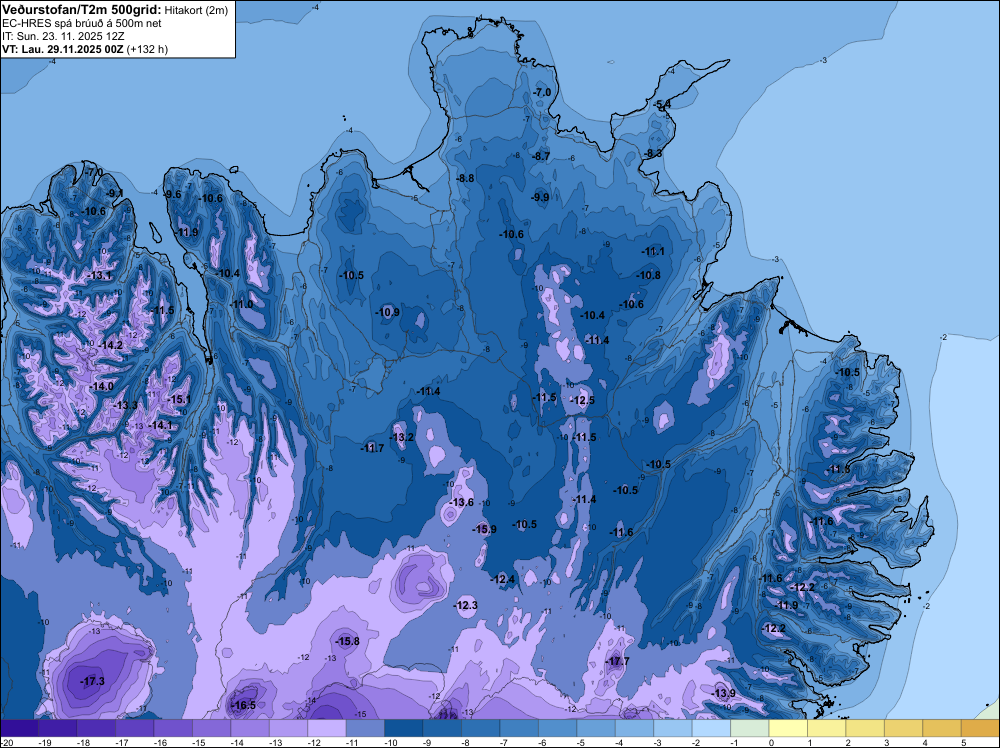The height and width of the screenshot is (748, 1000).
Task: Click the -5.4 temperature value
Action: point(662,104)
